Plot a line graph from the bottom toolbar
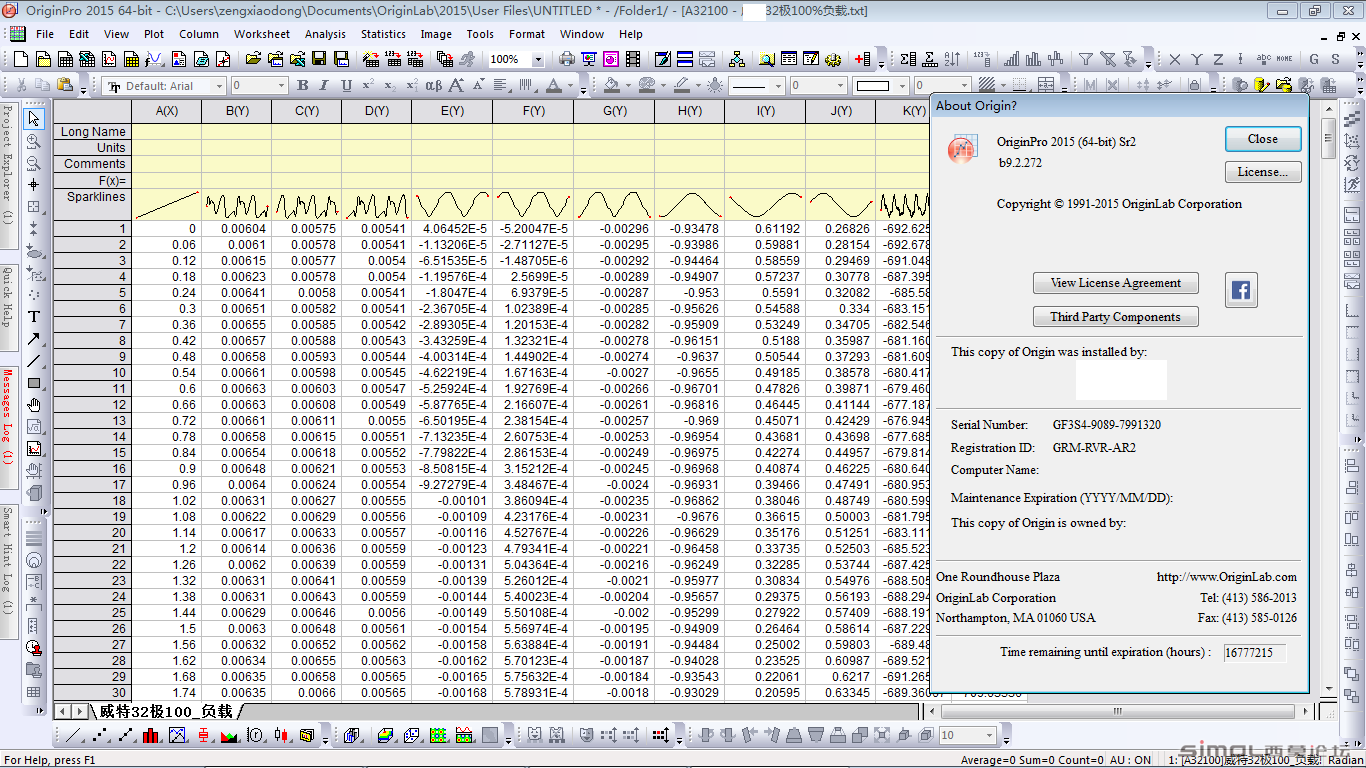1366x768 pixels. coord(73,736)
